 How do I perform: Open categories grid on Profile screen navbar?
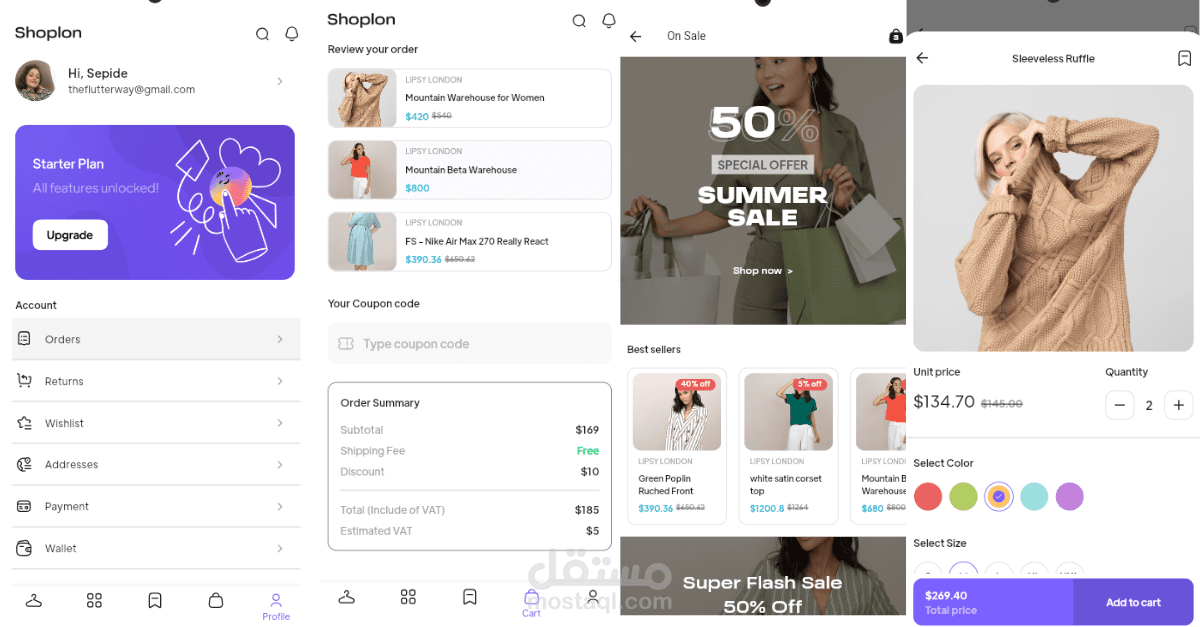(x=94, y=600)
